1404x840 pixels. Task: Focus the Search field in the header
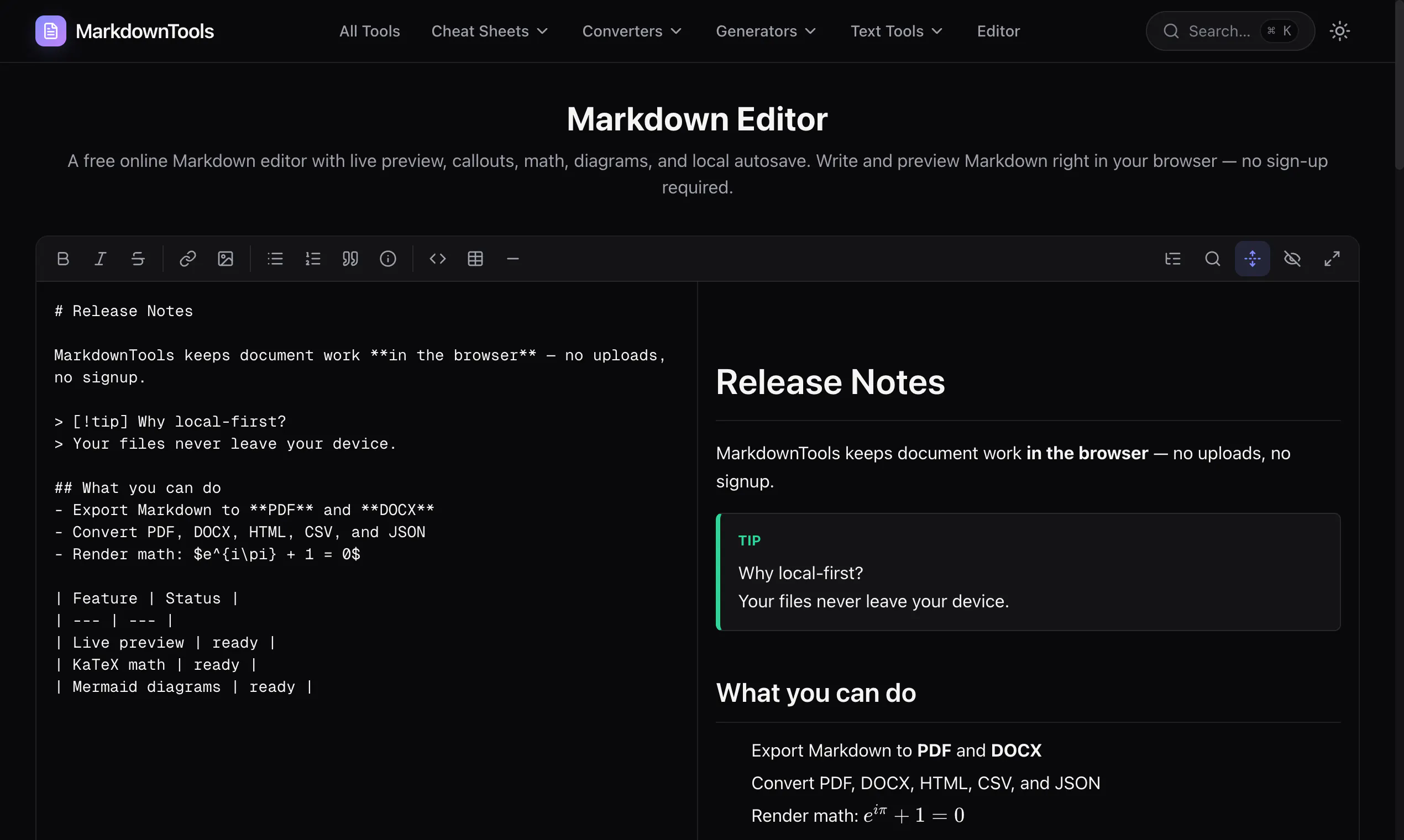click(x=1230, y=31)
